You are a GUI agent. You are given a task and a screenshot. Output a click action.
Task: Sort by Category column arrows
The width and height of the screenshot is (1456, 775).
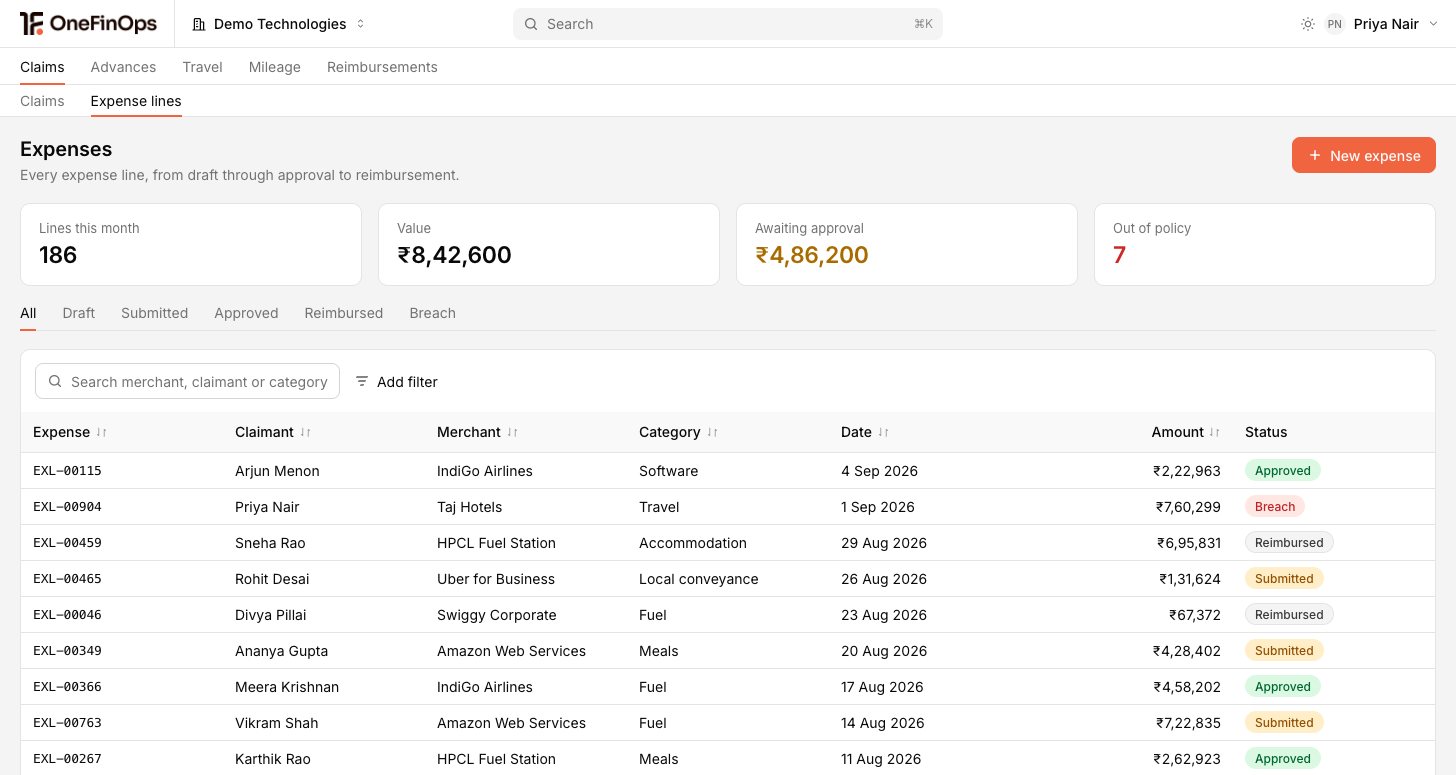[712, 432]
